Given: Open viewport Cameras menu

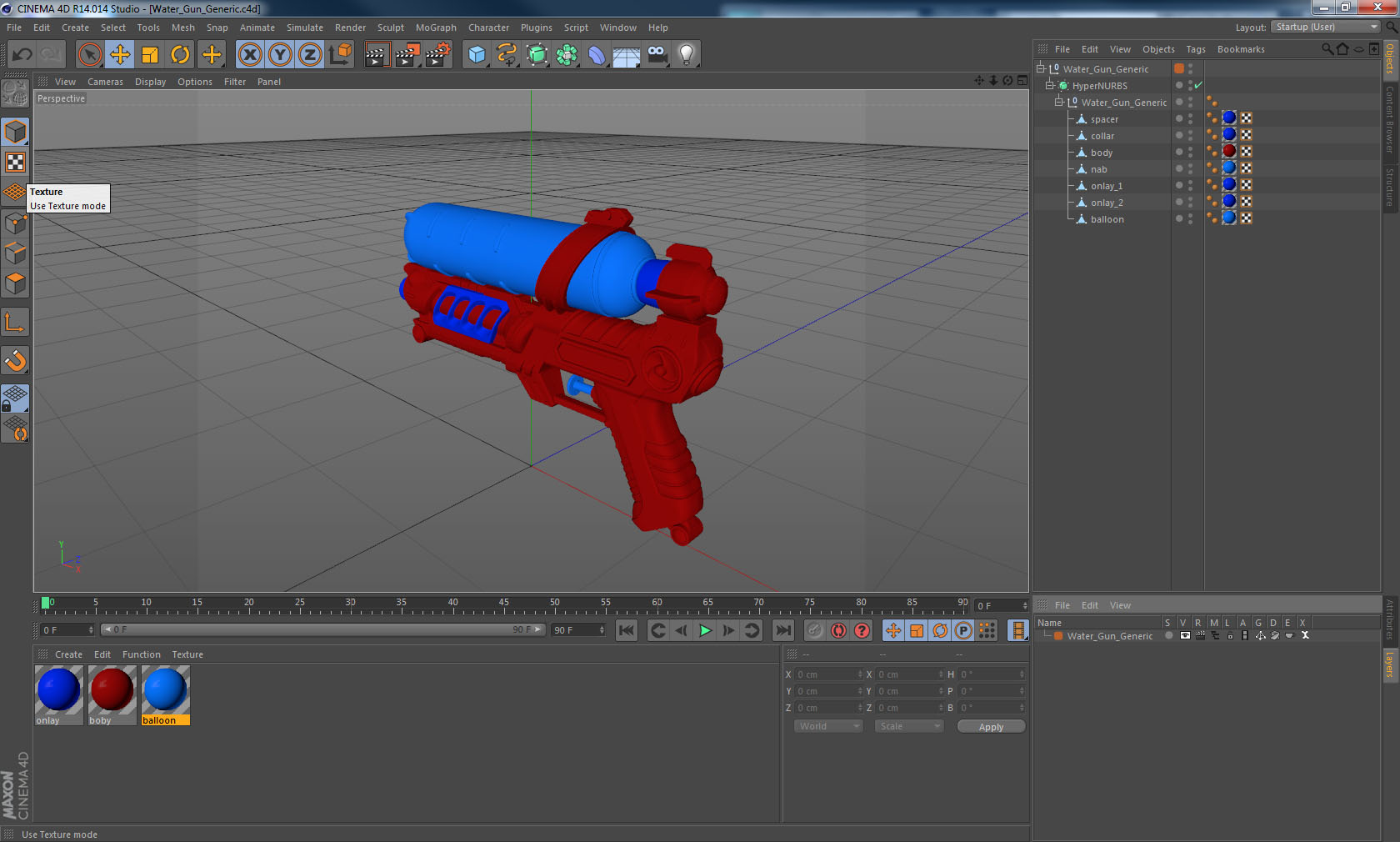Looking at the screenshot, I should (x=105, y=82).
